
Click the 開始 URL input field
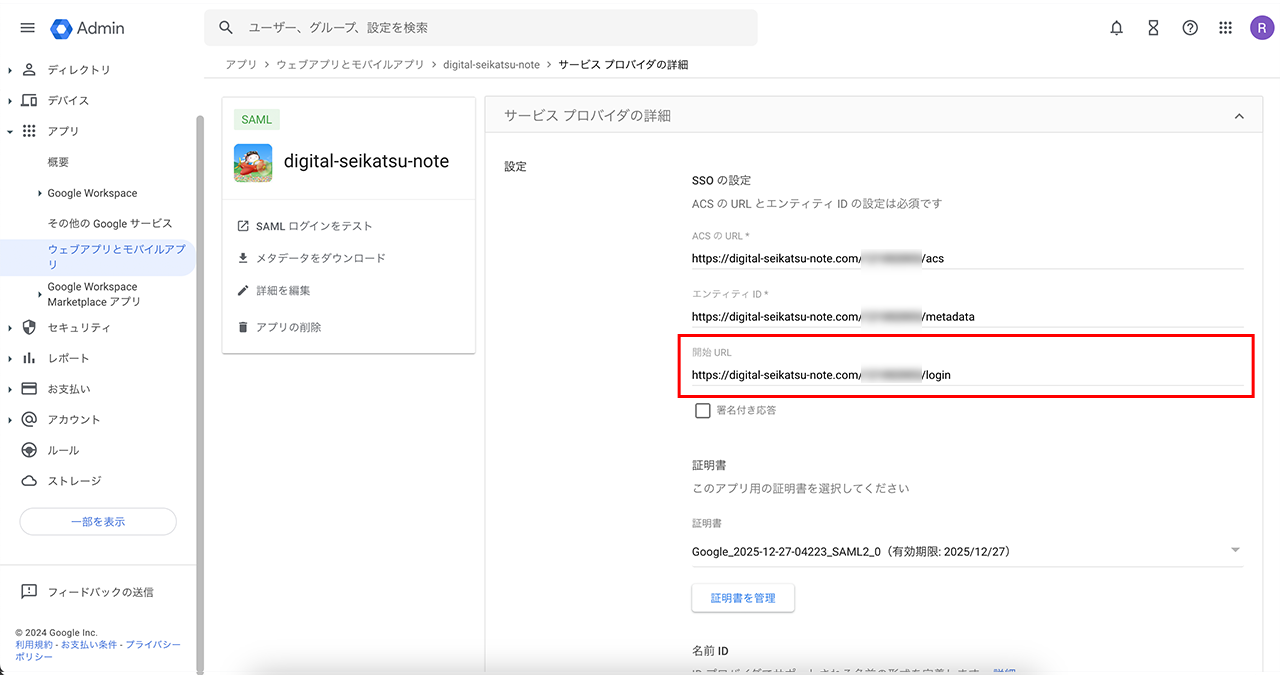[966, 375]
